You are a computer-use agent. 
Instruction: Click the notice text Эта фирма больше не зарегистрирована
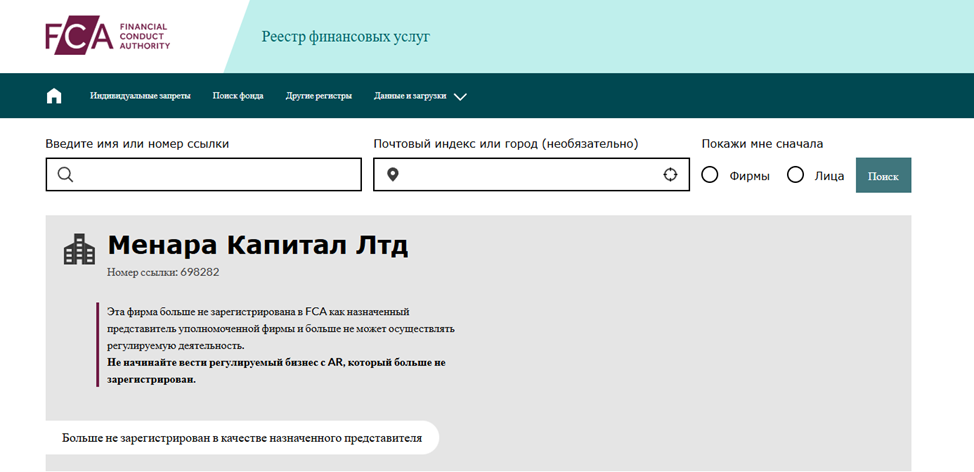(281, 328)
